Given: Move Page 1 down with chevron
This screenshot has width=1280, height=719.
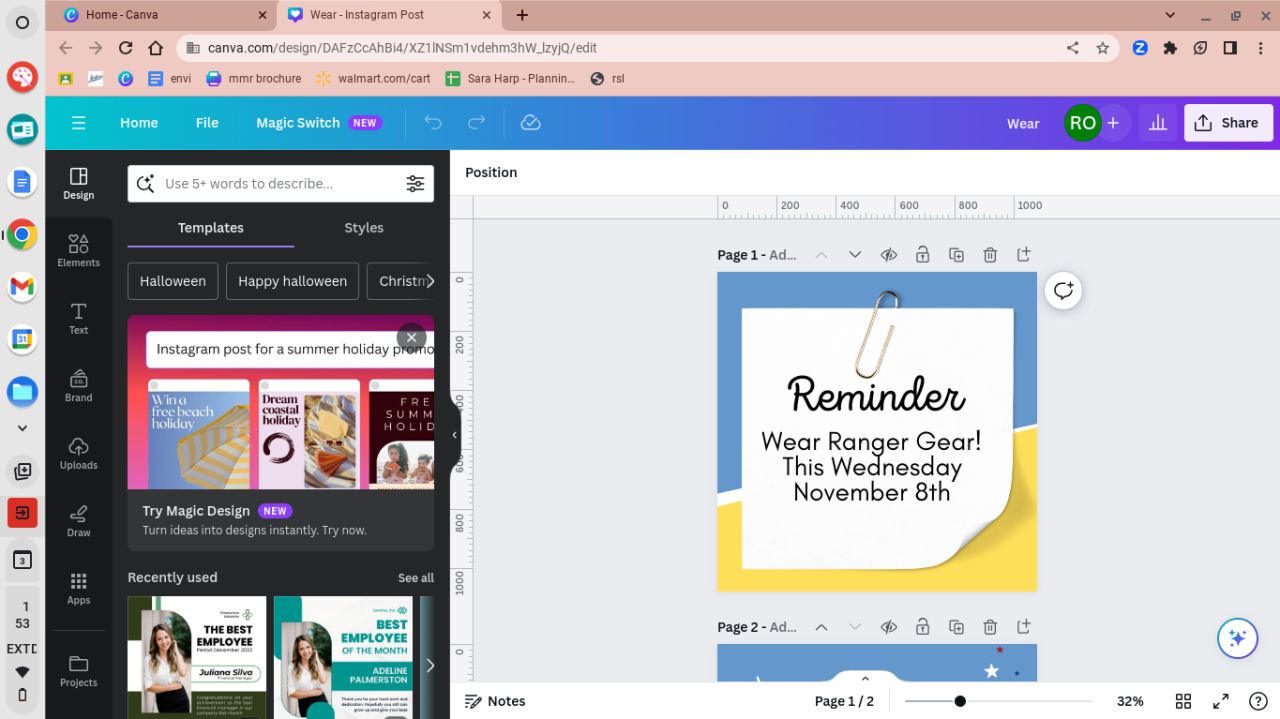Looking at the screenshot, I should (x=855, y=255).
